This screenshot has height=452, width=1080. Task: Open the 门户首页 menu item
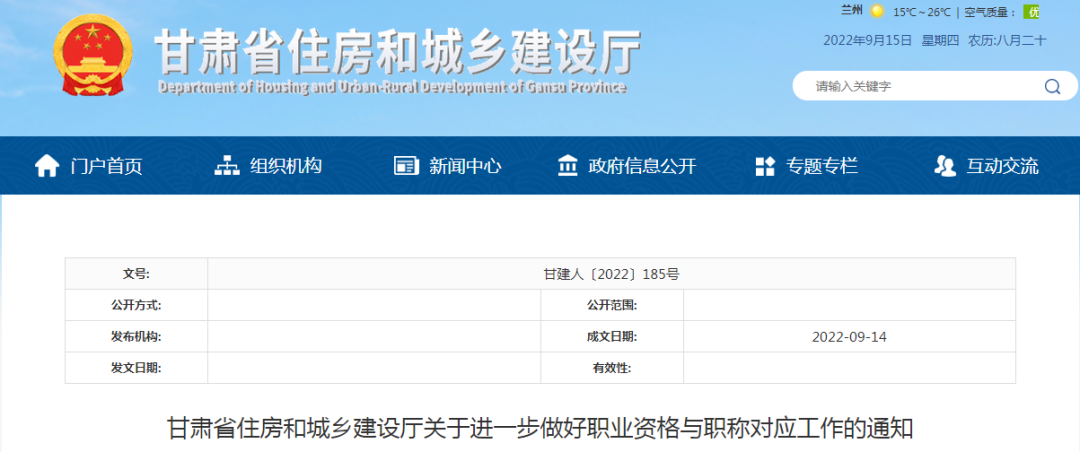pyautogui.click(x=106, y=166)
